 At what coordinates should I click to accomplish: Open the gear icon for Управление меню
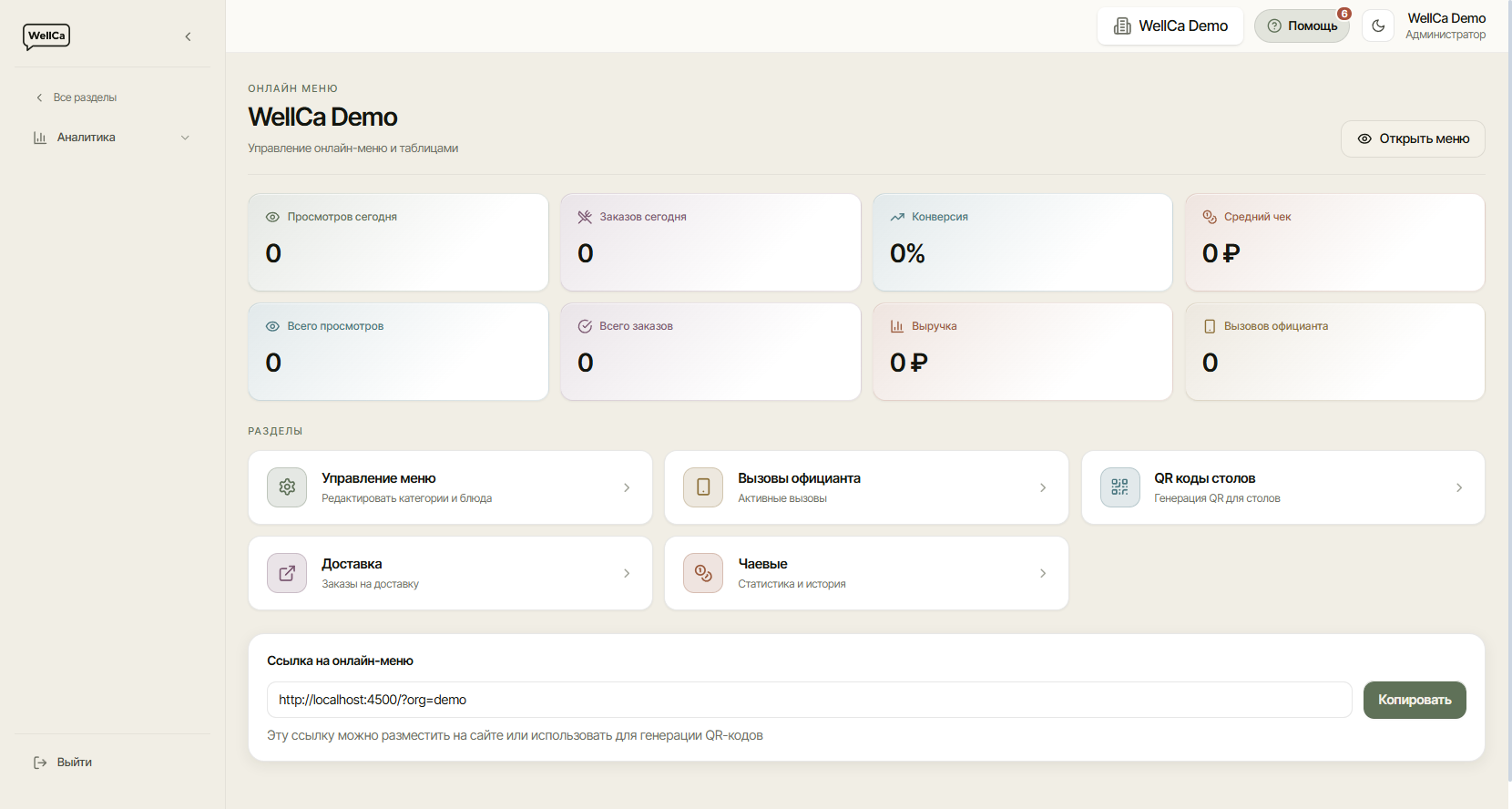tap(287, 487)
